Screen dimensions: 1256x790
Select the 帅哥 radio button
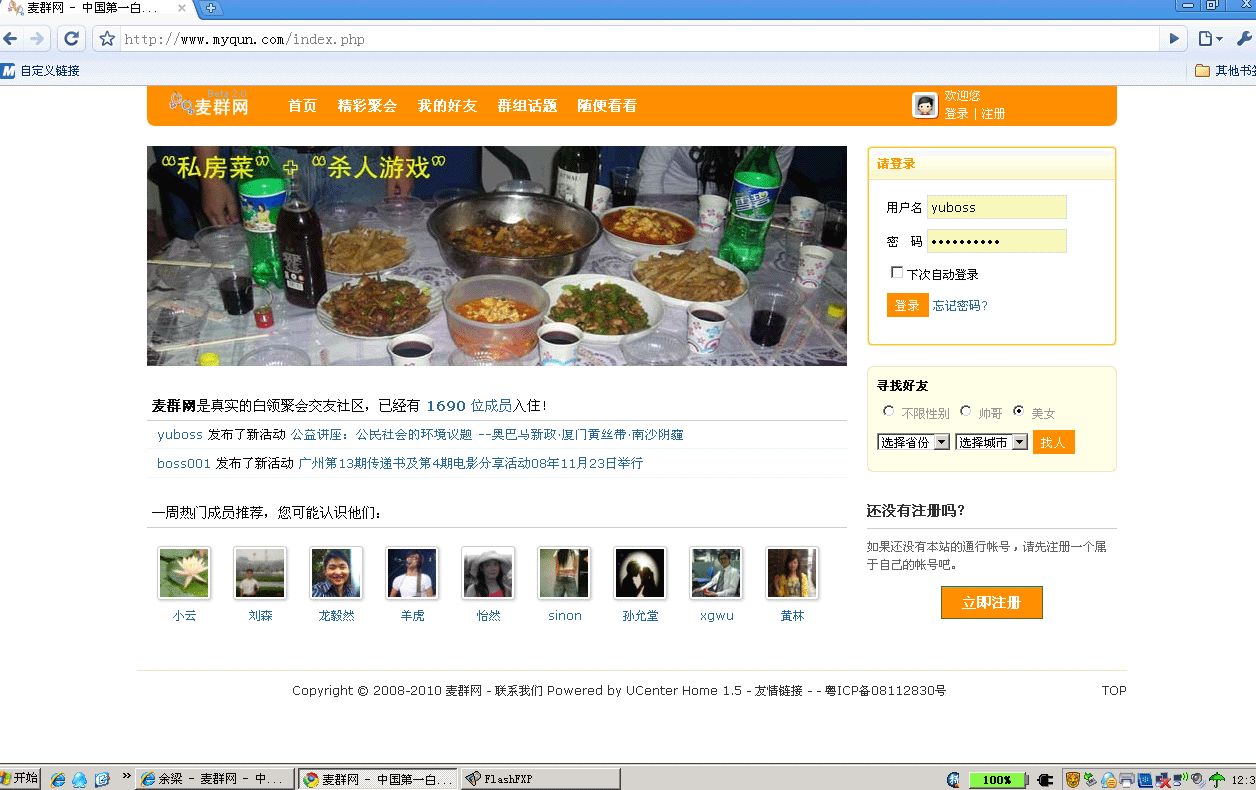point(965,411)
